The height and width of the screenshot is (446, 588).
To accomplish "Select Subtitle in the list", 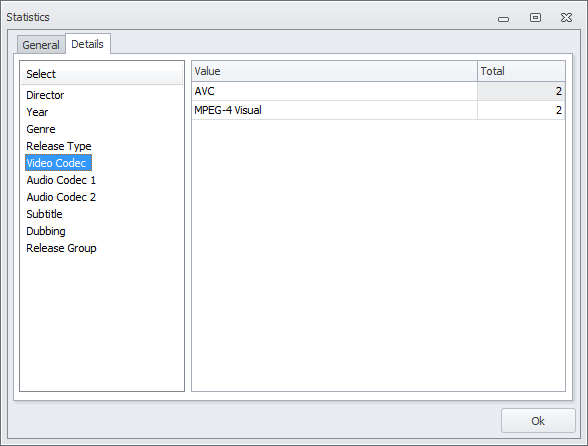I will (x=44, y=214).
